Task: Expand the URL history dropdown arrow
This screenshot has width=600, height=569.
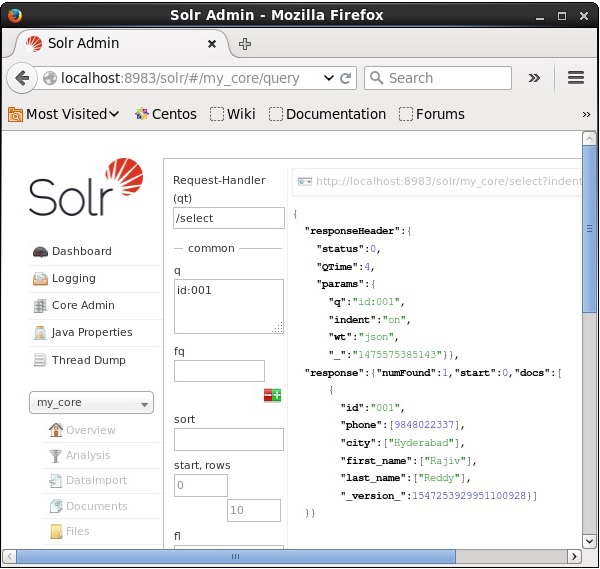Action: [x=328, y=78]
